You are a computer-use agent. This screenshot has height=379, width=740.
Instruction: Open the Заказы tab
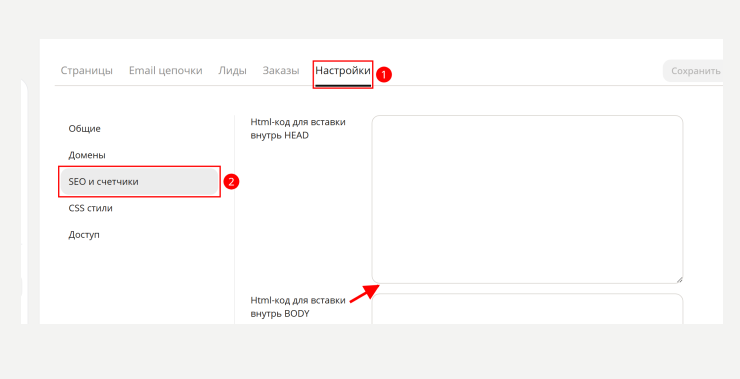(x=281, y=71)
